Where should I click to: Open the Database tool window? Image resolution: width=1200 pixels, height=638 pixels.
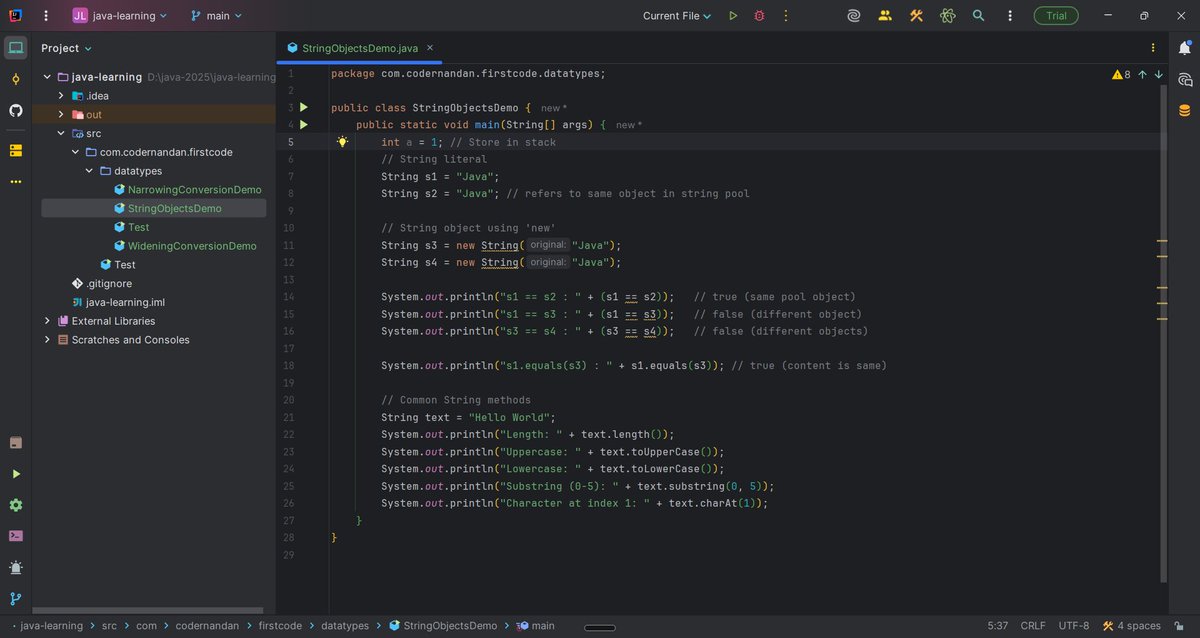click(x=1185, y=110)
